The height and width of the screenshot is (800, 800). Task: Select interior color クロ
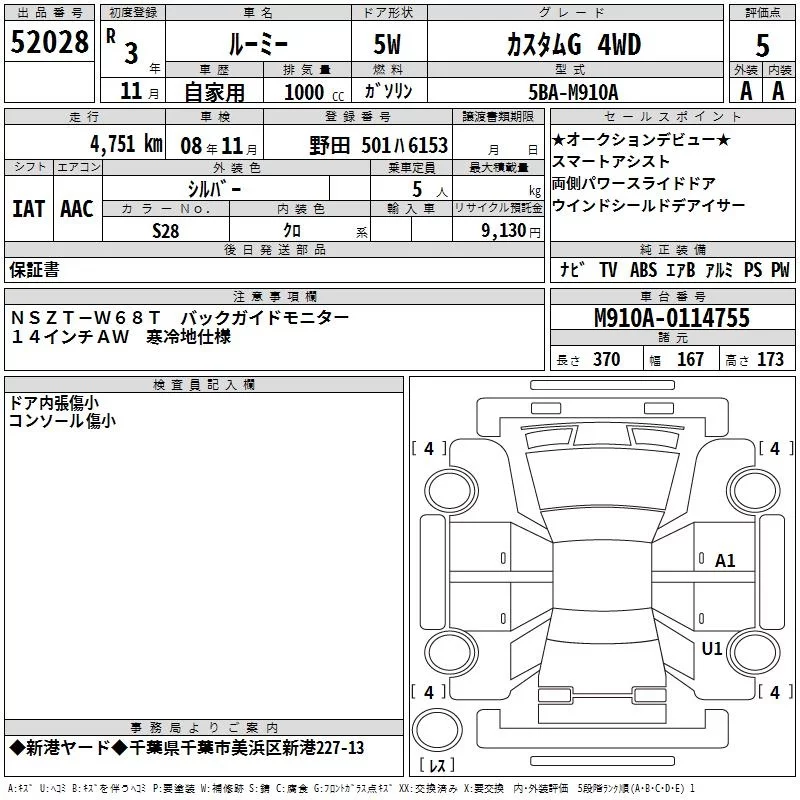tap(292, 231)
